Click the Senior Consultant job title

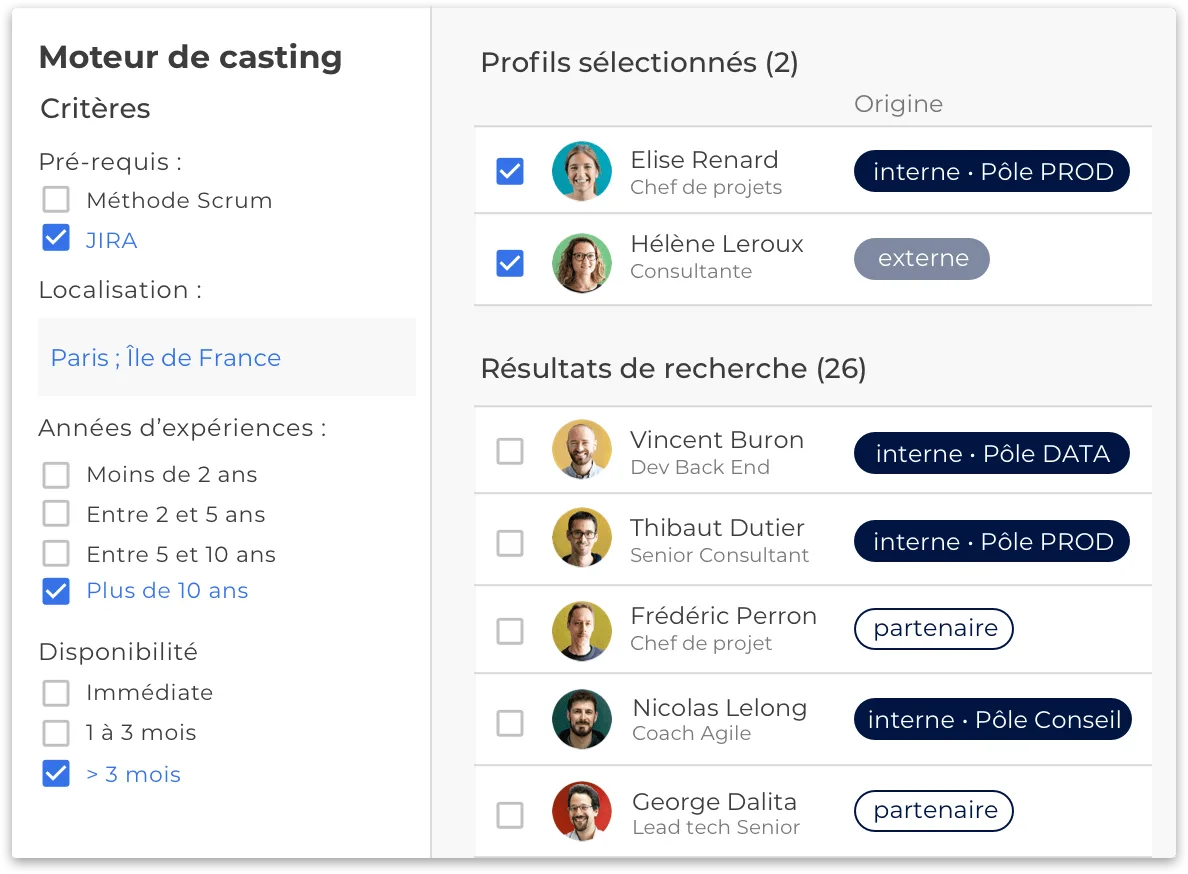[x=720, y=555]
